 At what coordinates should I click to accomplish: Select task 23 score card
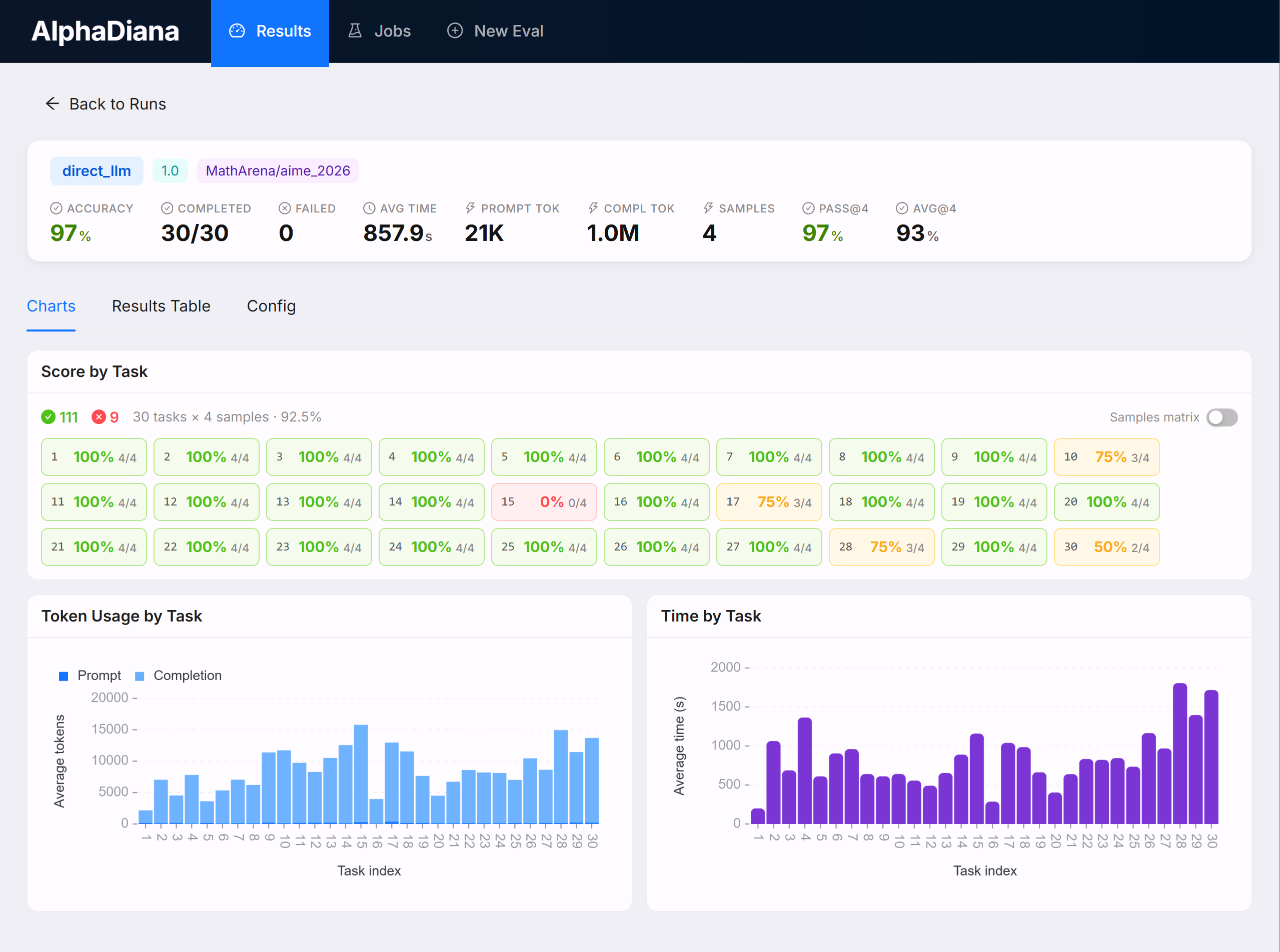click(319, 547)
